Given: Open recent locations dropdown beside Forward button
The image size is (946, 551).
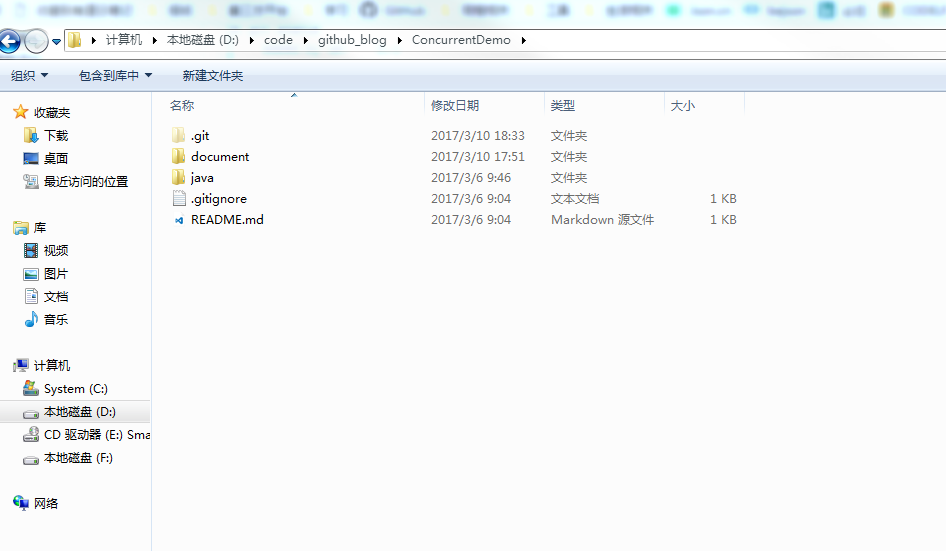Looking at the screenshot, I should click(56, 42).
